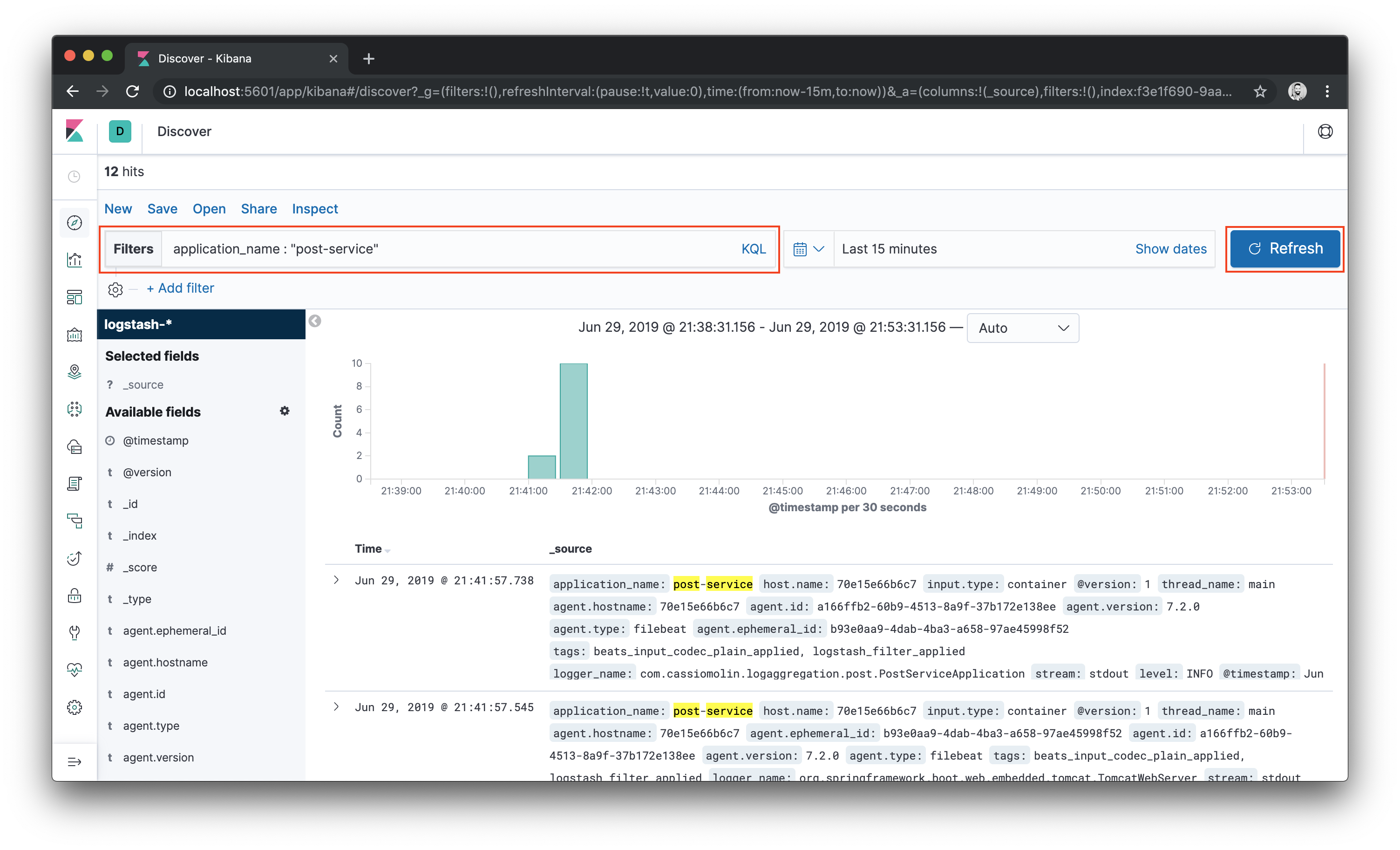Open the Maps icon in sidebar

(75, 372)
